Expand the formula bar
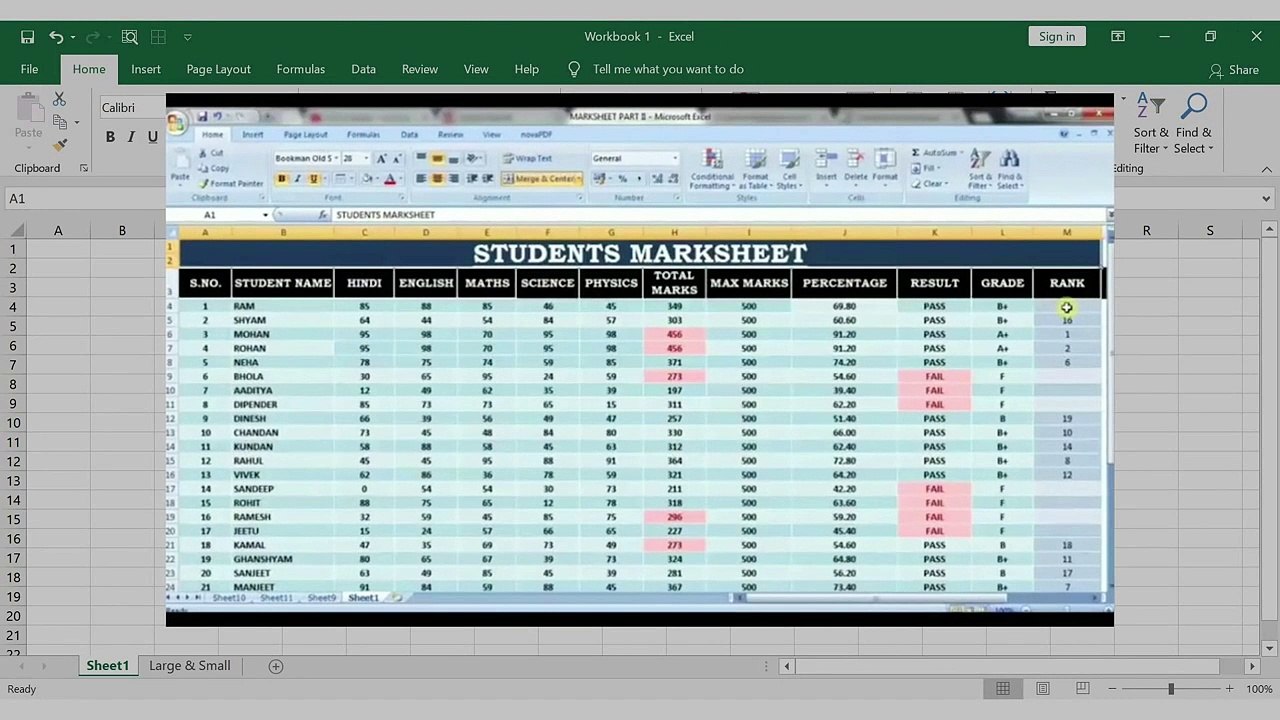The height and width of the screenshot is (720, 1280). pyautogui.click(x=1267, y=199)
